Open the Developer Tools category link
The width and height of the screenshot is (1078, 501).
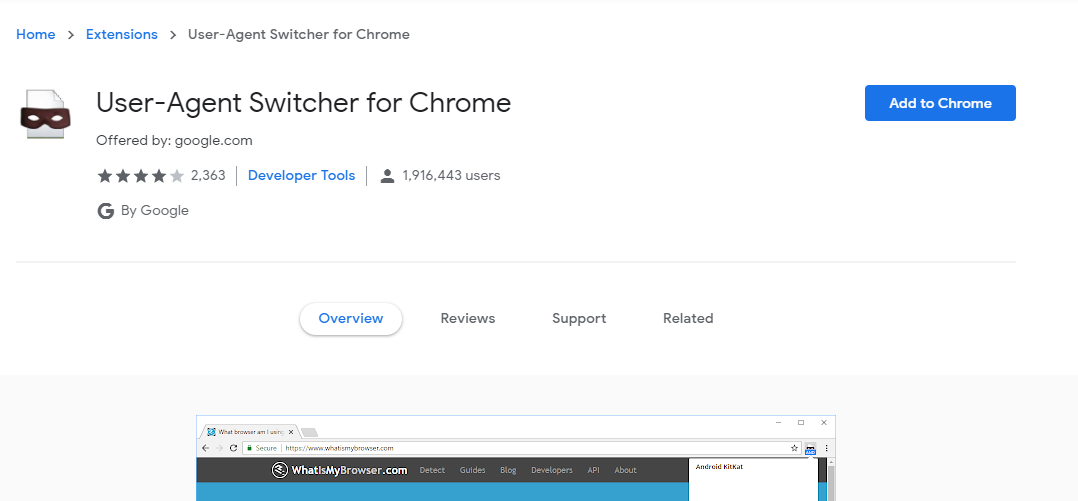[x=301, y=175]
